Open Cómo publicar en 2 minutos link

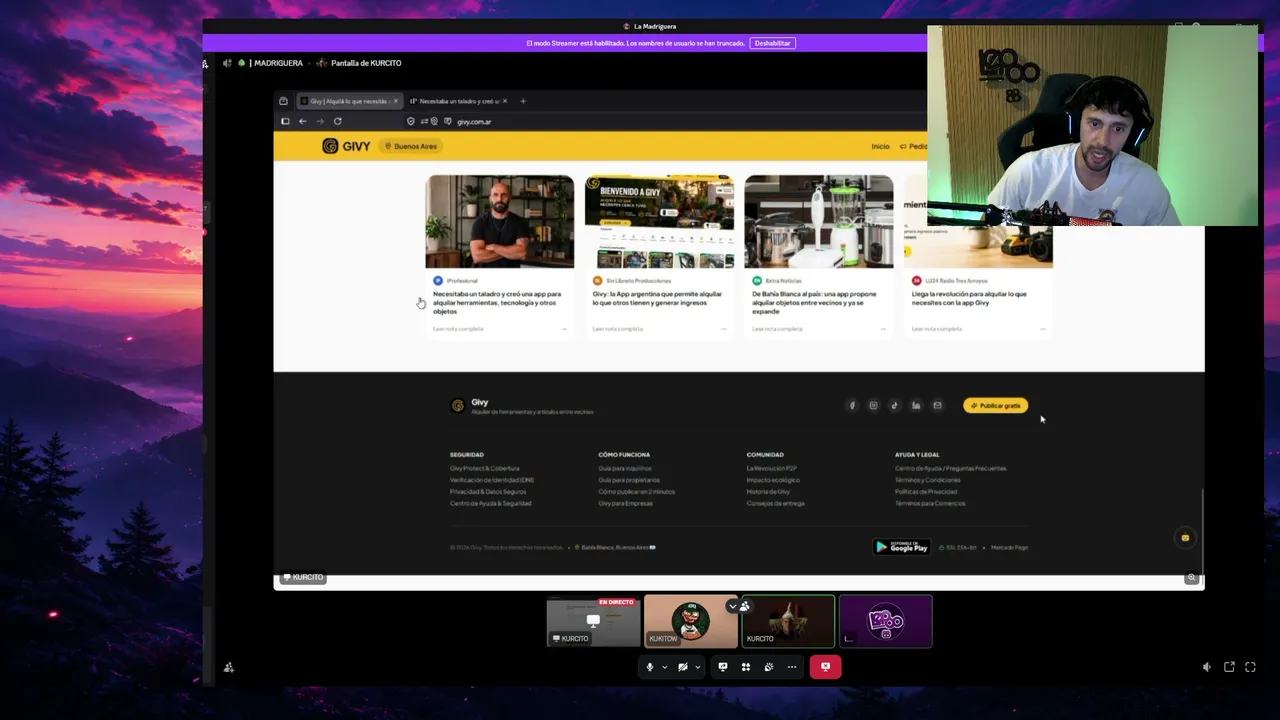pyautogui.click(x=636, y=492)
